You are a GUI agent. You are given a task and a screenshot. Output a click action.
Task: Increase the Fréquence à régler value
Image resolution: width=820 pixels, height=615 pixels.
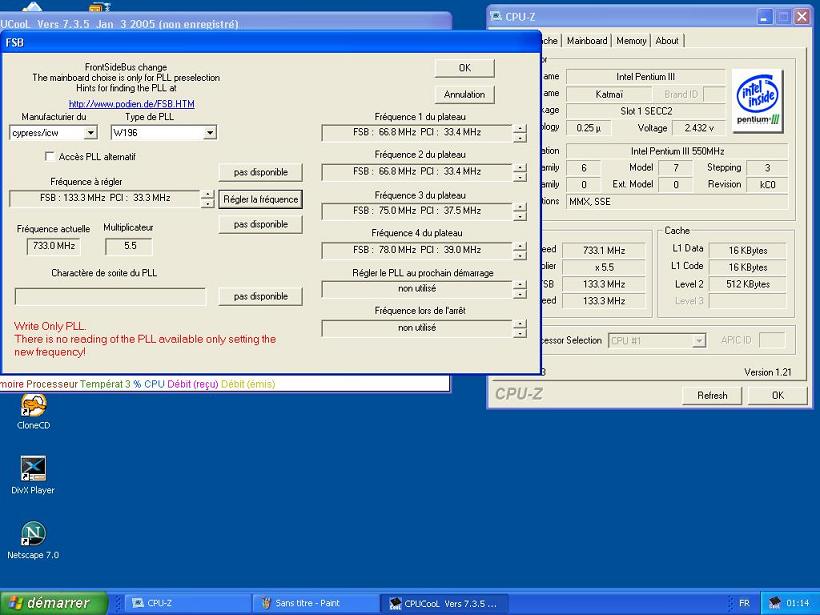(208, 194)
